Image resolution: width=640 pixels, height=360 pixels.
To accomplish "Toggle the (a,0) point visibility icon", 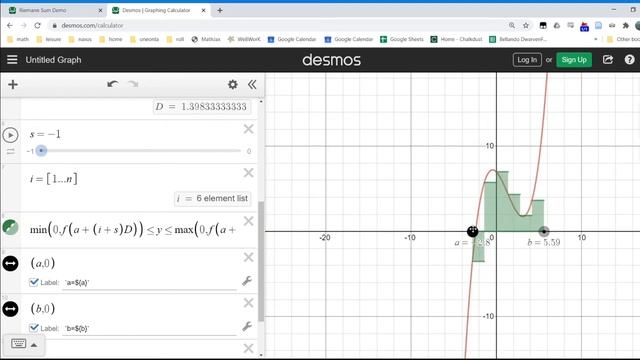I will [10, 263].
